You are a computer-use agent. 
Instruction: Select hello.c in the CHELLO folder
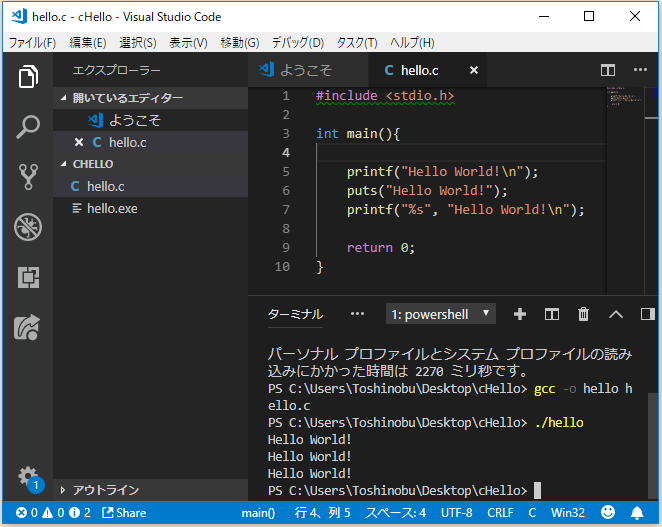[x=150, y=186]
